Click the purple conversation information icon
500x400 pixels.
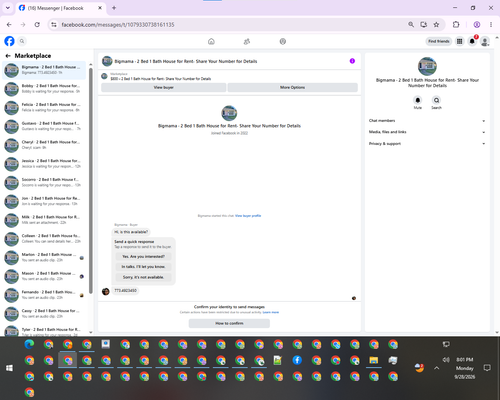(x=352, y=61)
